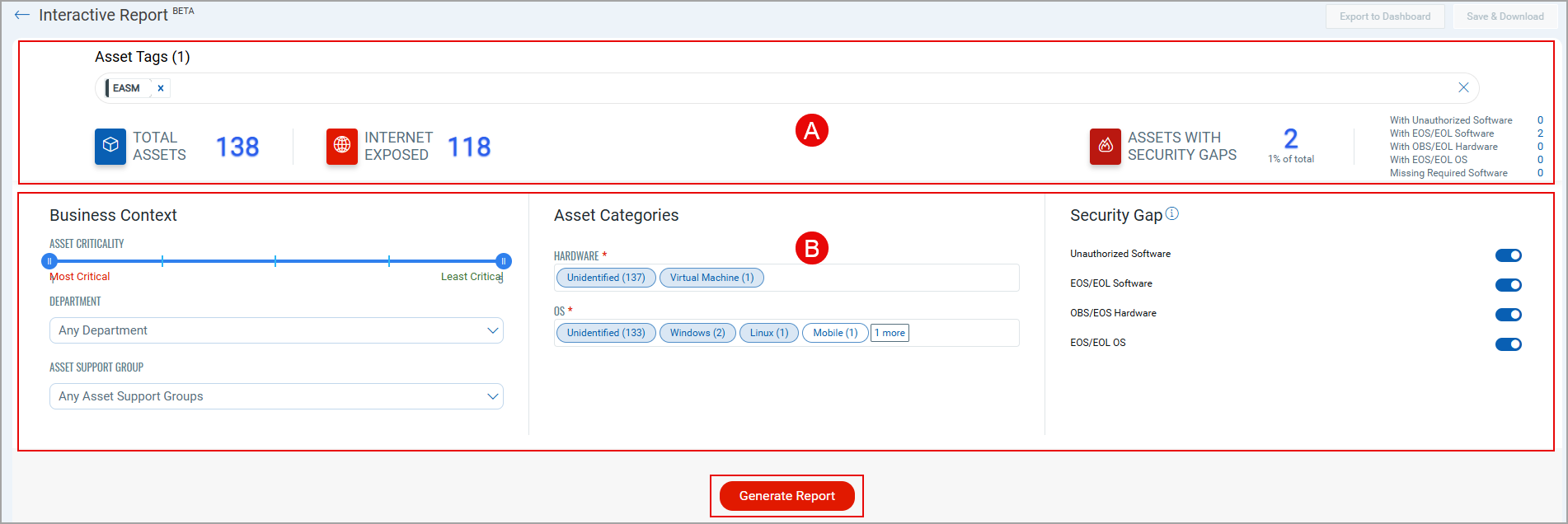Click the Internet Exposed globe icon

(x=342, y=146)
